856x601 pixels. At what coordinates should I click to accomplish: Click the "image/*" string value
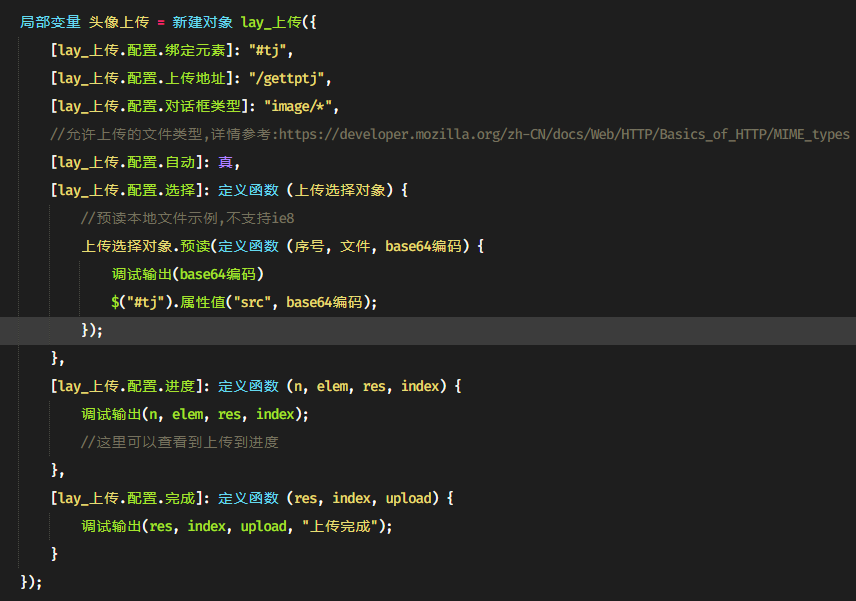[298, 106]
